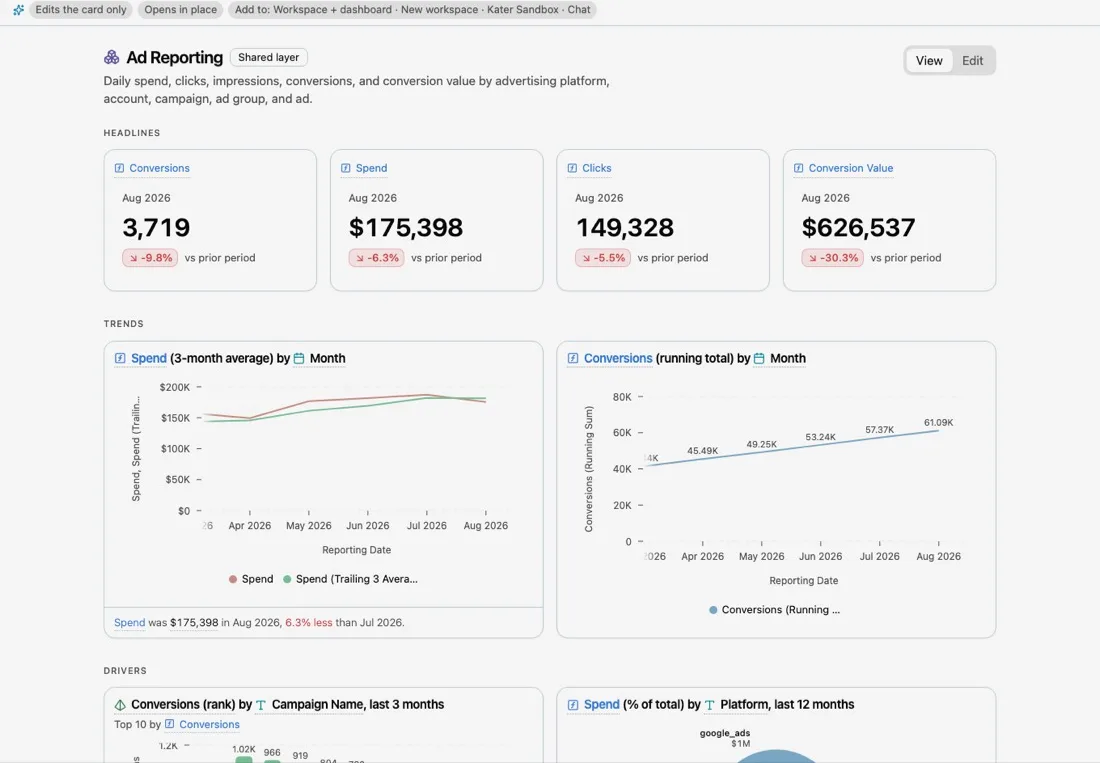
Task: Click the rank icon beside Conversions (rank) title
Action: point(120,705)
